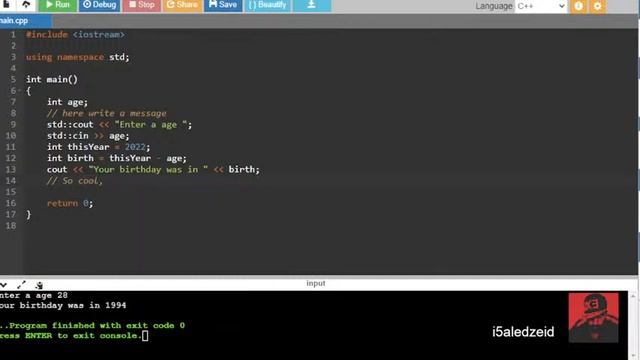
Task: Start debugging with the Debug button
Action: (x=99, y=5)
